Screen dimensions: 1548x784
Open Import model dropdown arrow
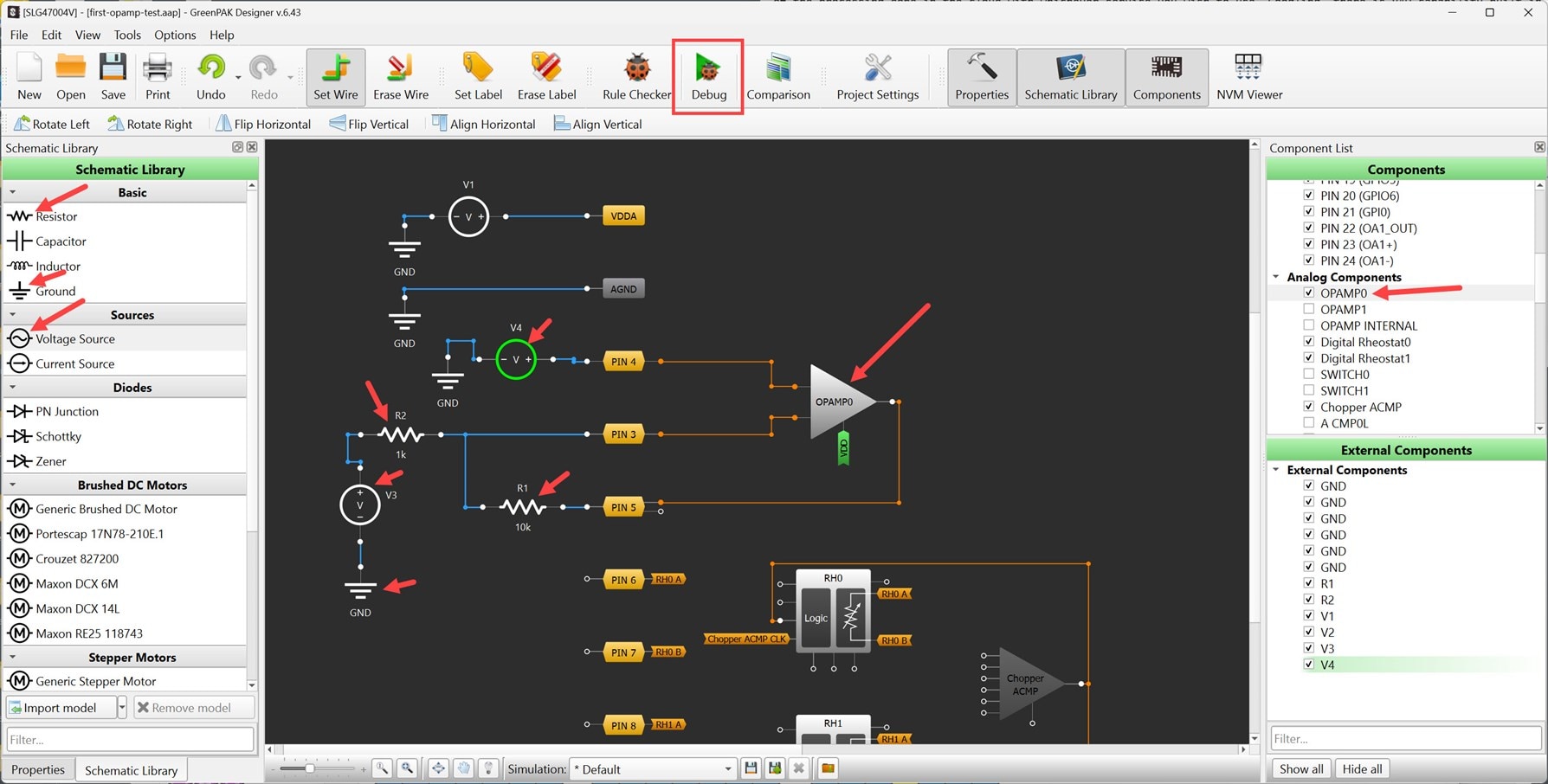[x=122, y=707]
